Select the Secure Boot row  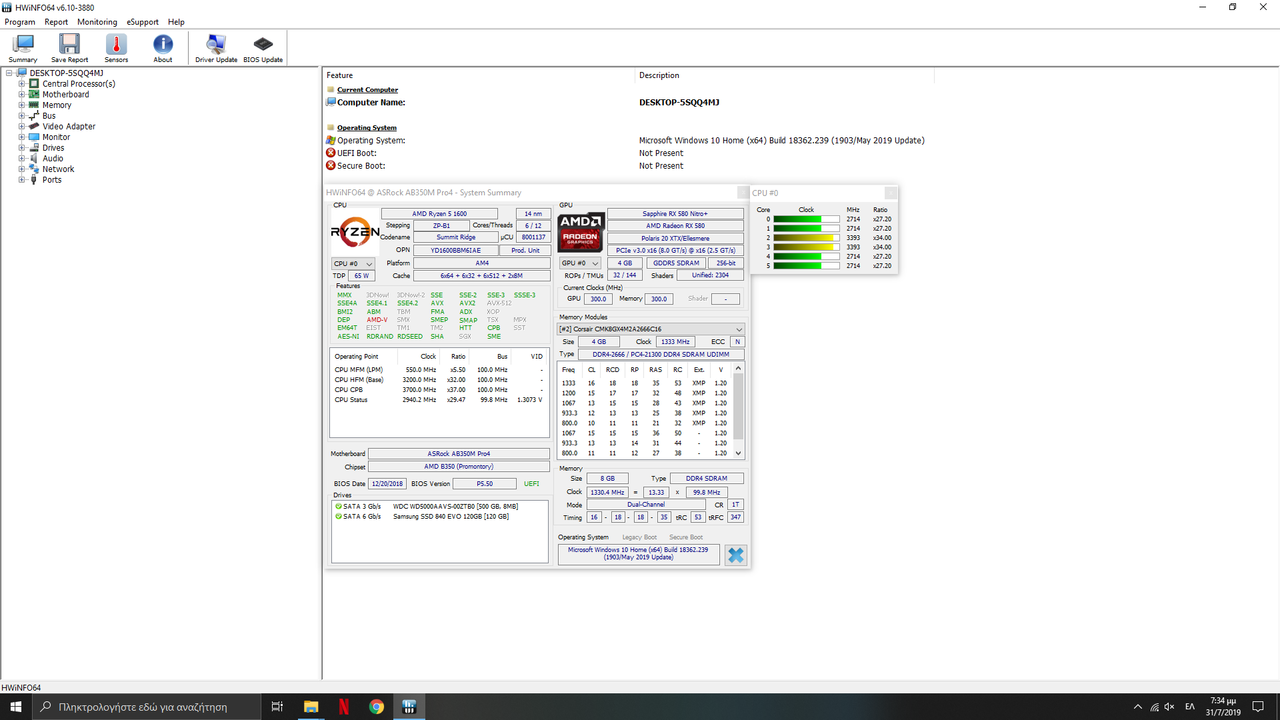click(630, 166)
